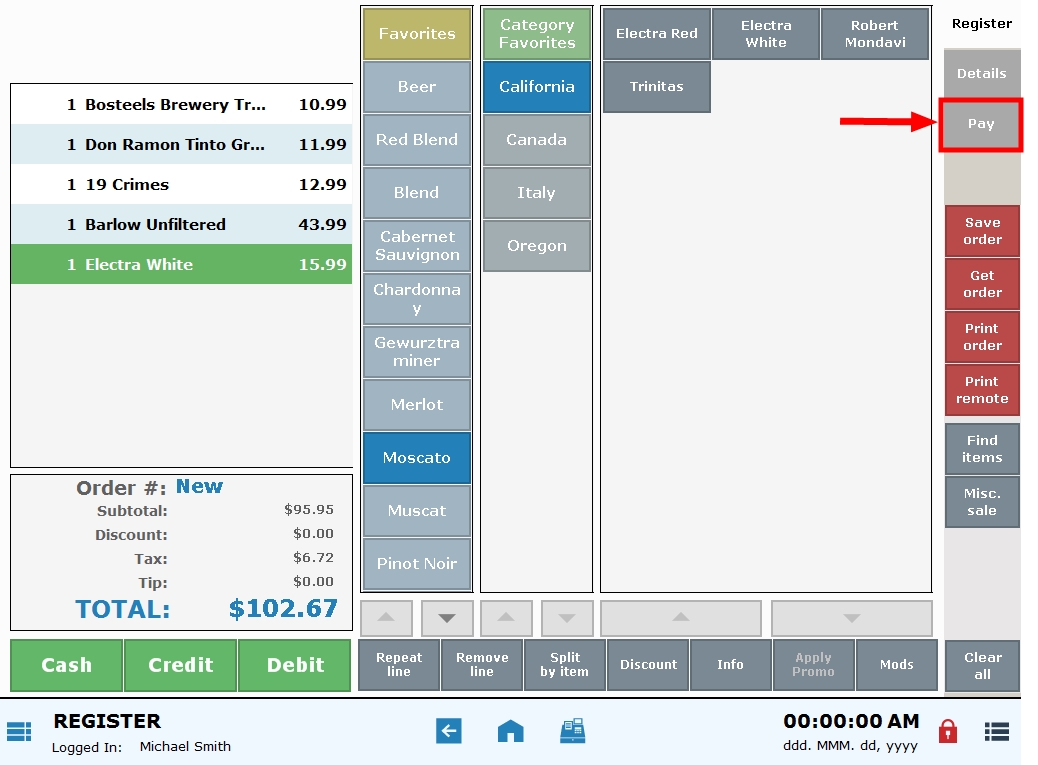Open Find items

pos(982,449)
